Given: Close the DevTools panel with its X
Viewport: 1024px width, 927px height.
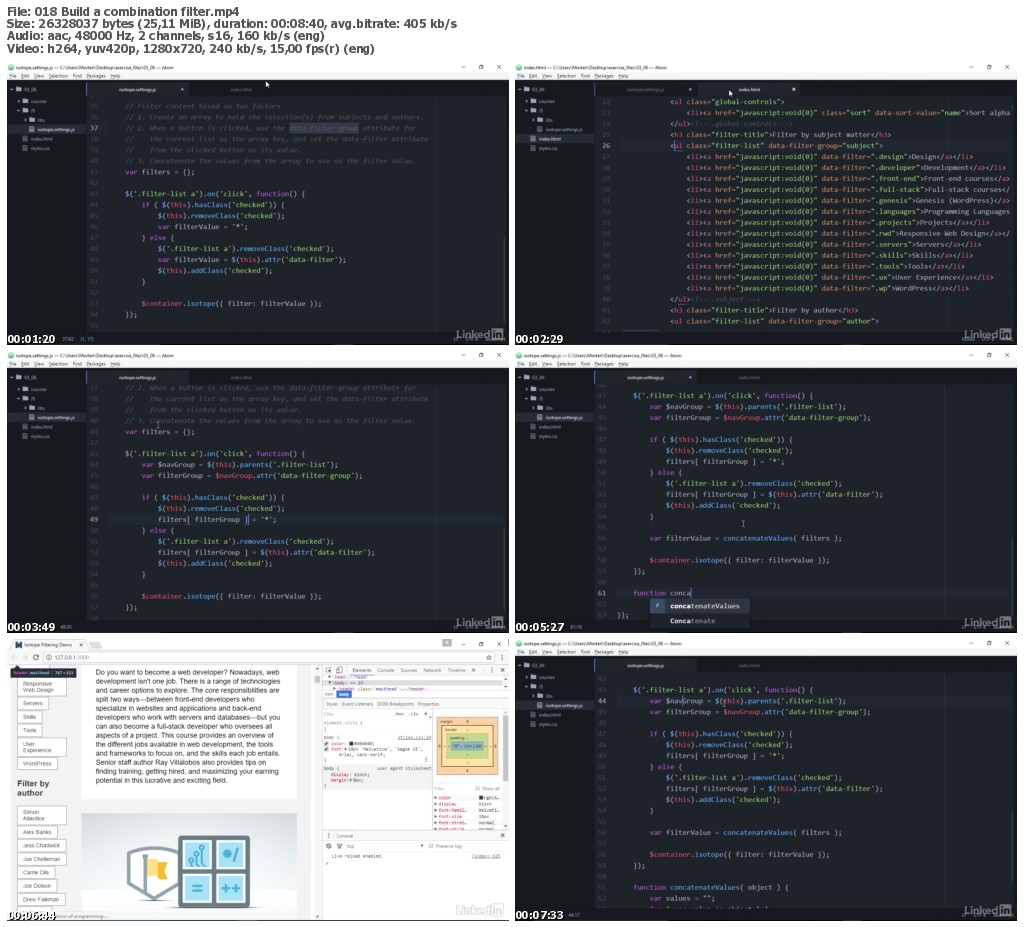Looking at the screenshot, I should point(502,670).
